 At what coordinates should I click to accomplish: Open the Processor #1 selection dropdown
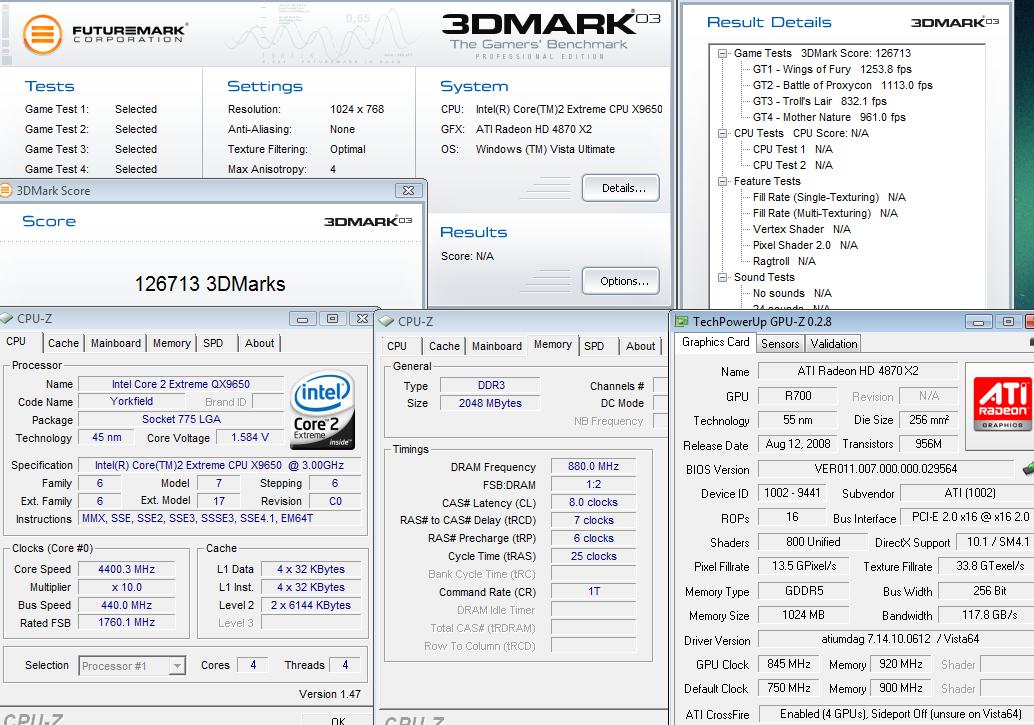tap(177, 666)
